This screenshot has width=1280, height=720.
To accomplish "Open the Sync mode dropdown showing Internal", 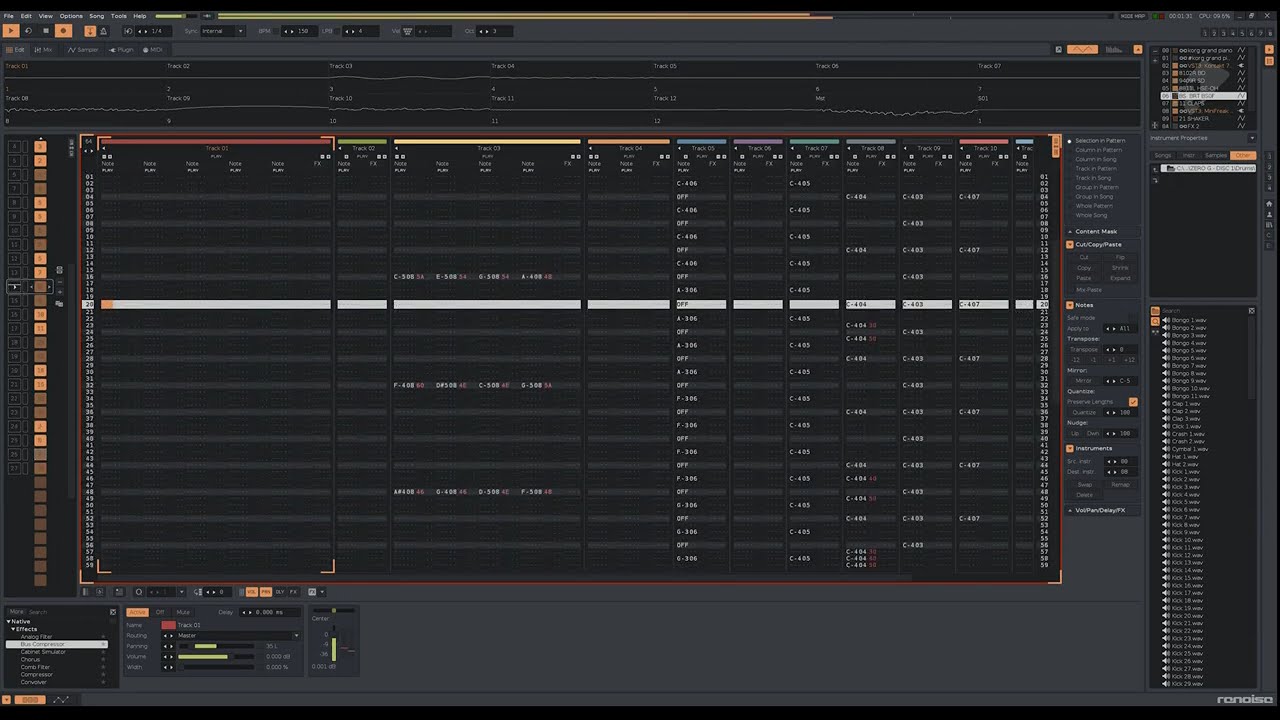I will (222, 31).
